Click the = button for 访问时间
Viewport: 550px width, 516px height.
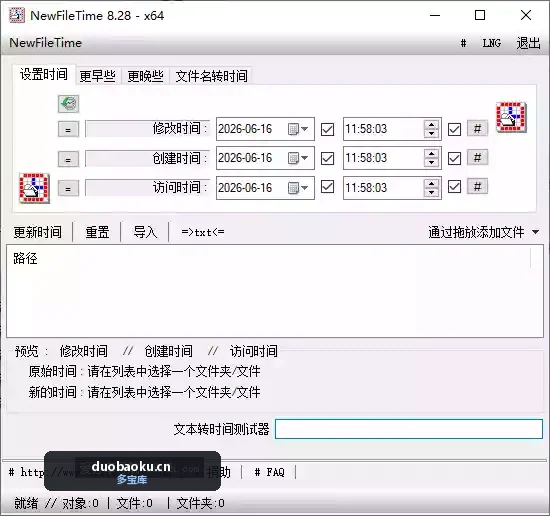pyautogui.click(x=68, y=189)
